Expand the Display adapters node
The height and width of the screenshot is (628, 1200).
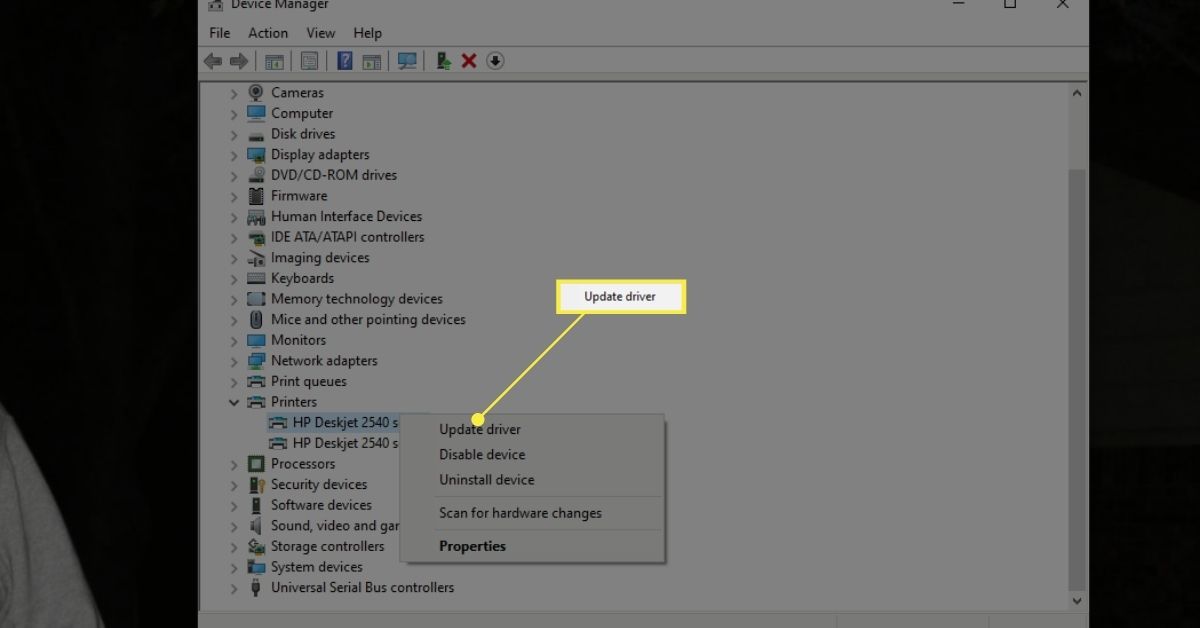click(x=234, y=155)
